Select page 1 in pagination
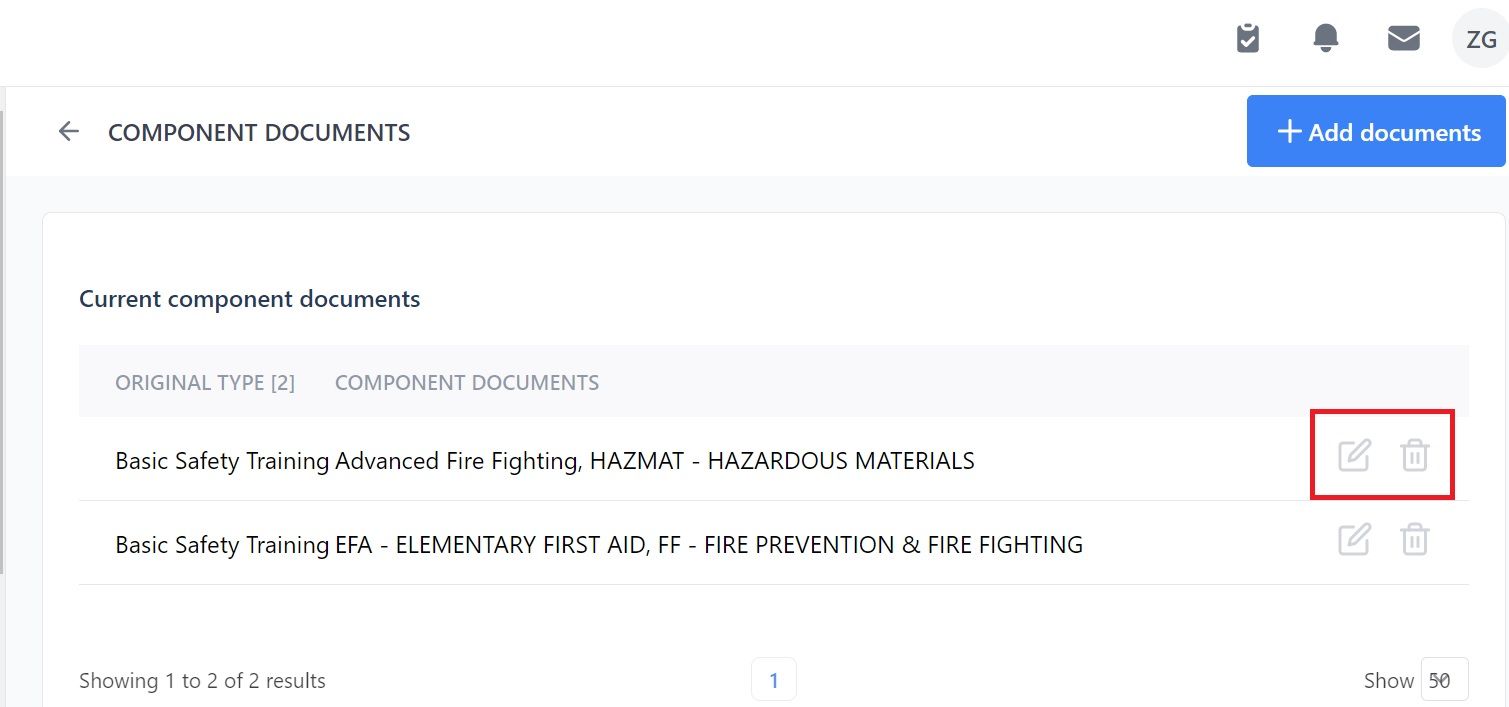The width and height of the screenshot is (1509, 707). [x=774, y=680]
